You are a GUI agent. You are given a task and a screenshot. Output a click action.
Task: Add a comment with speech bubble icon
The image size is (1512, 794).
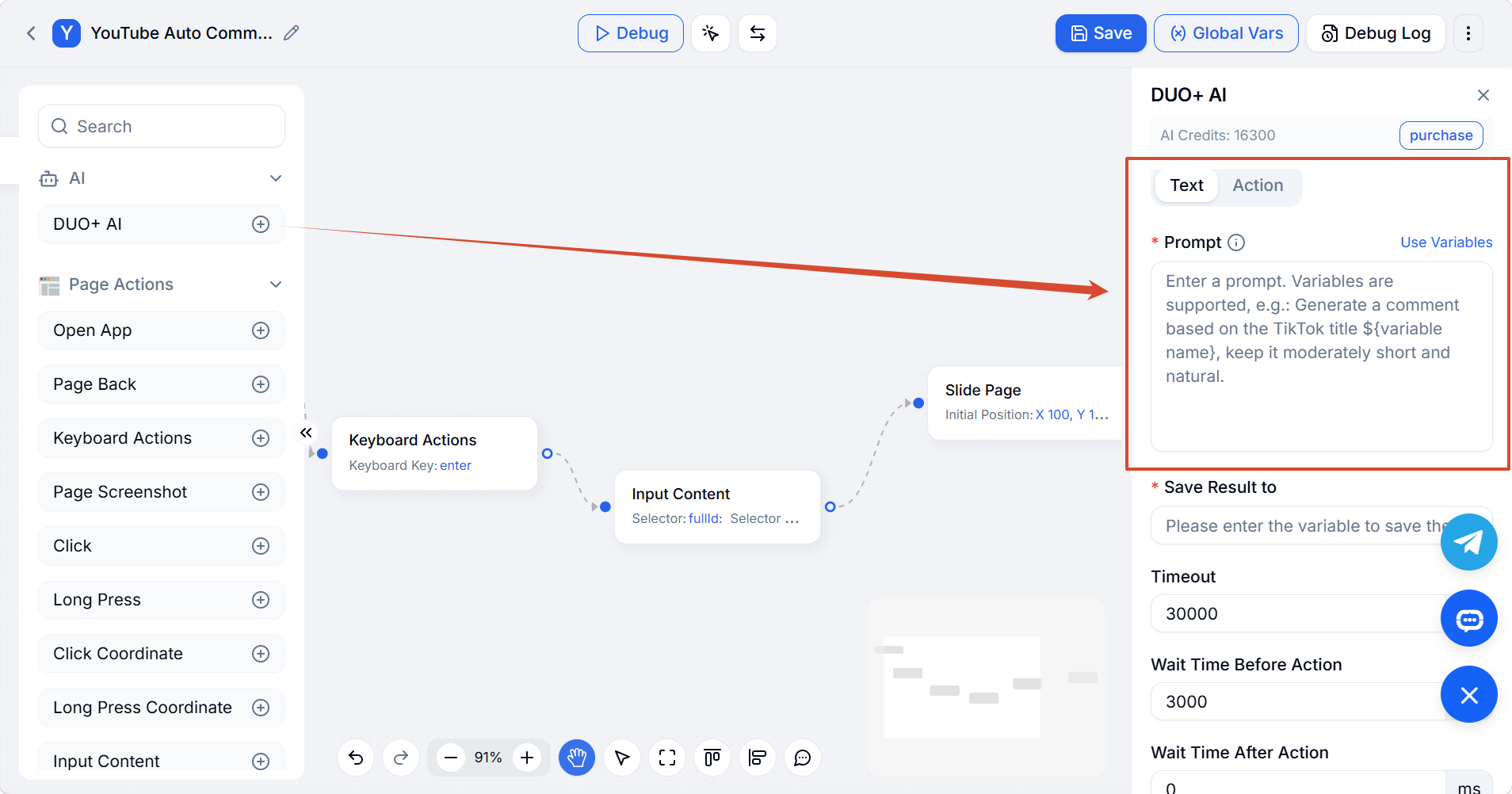coord(803,758)
